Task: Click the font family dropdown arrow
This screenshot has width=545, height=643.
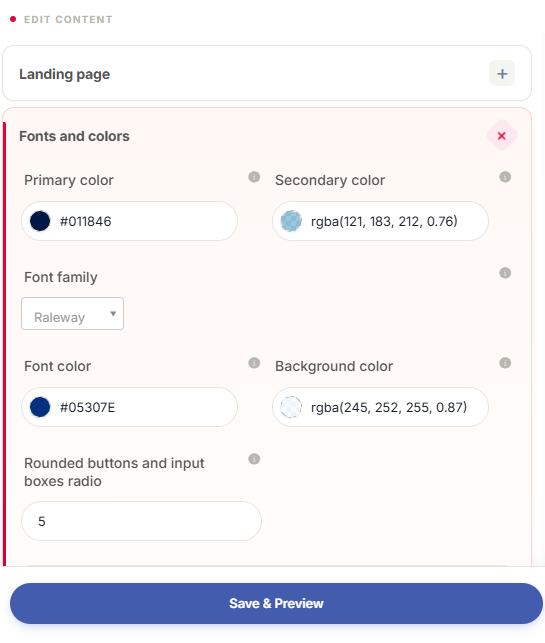Action: [x=113, y=314]
